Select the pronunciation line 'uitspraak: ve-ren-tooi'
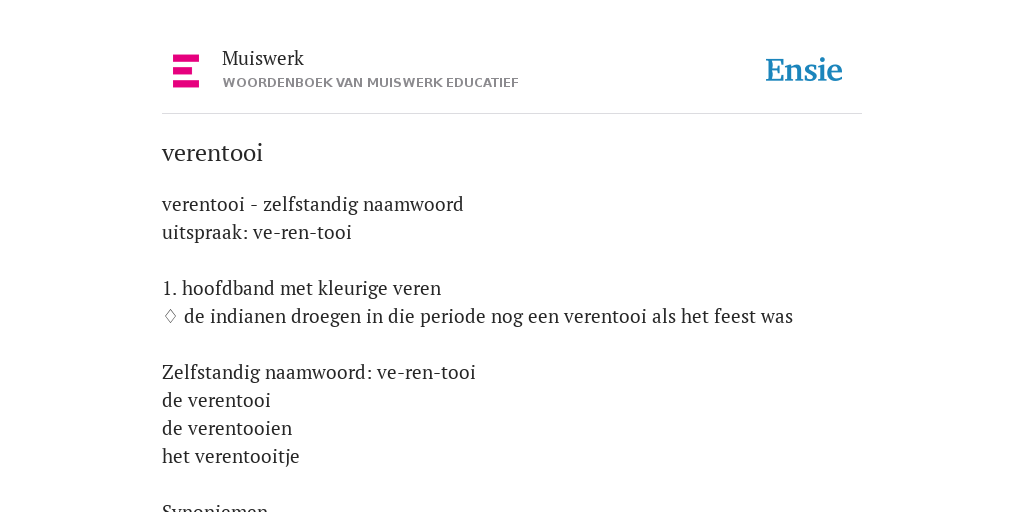This screenshot has width=1024, height=512. (257, 232)
